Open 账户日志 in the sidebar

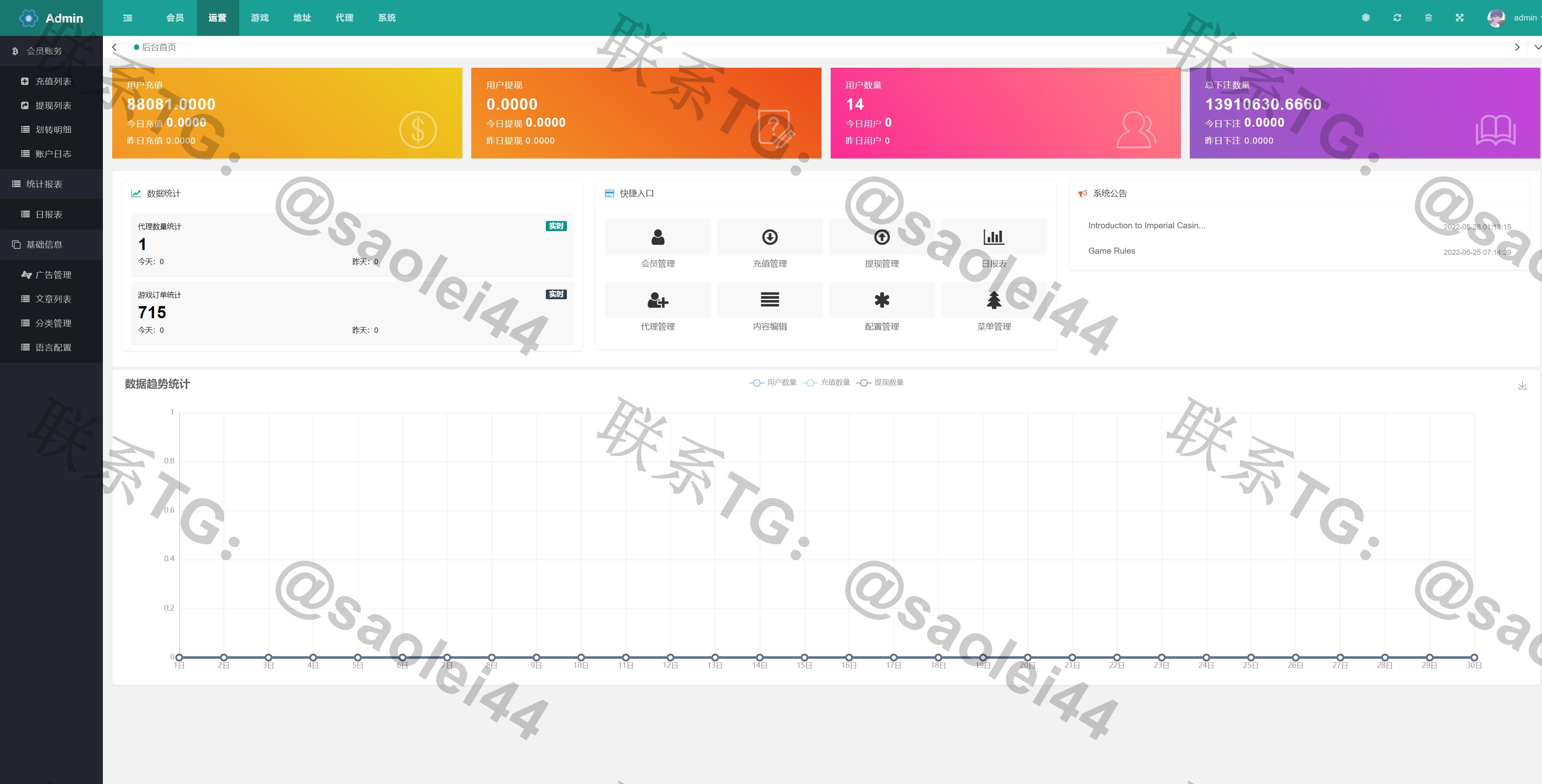coord(52,154)
